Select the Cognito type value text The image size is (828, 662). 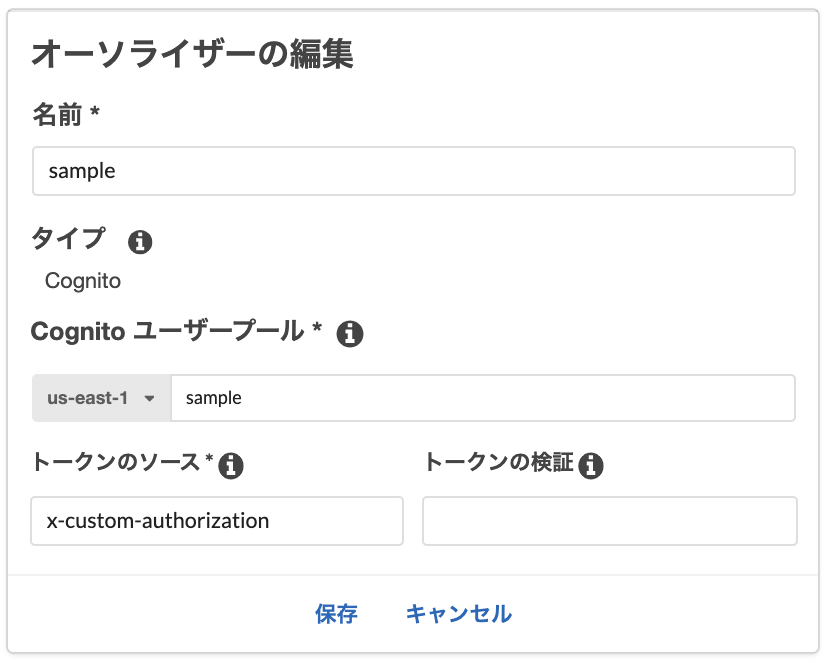tap(83, 281)
